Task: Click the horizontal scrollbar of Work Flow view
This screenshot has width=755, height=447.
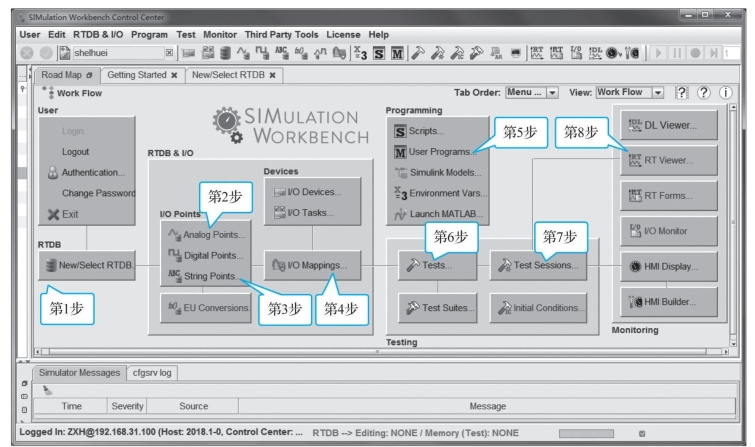Action: [x=378, y=352]
